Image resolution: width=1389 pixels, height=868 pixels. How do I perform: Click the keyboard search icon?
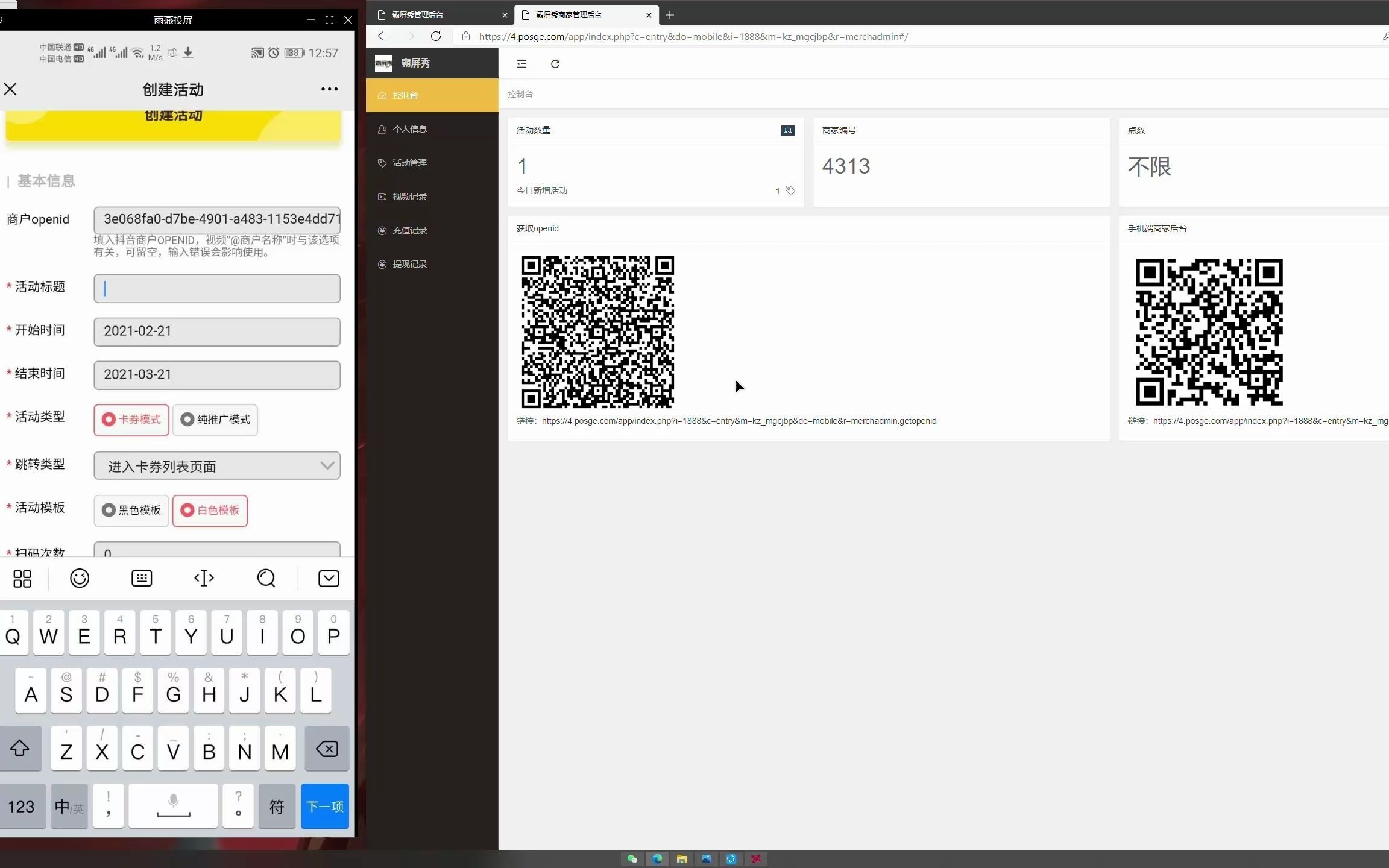pyautogui.click(x=266, y=579)
